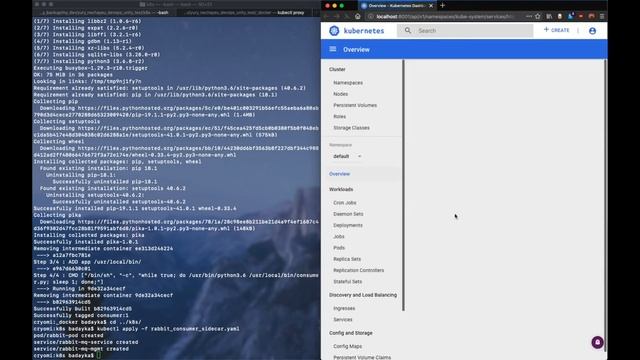
Task: Close the Overview Kubernetes Dashboard tab
Action: 431,6
